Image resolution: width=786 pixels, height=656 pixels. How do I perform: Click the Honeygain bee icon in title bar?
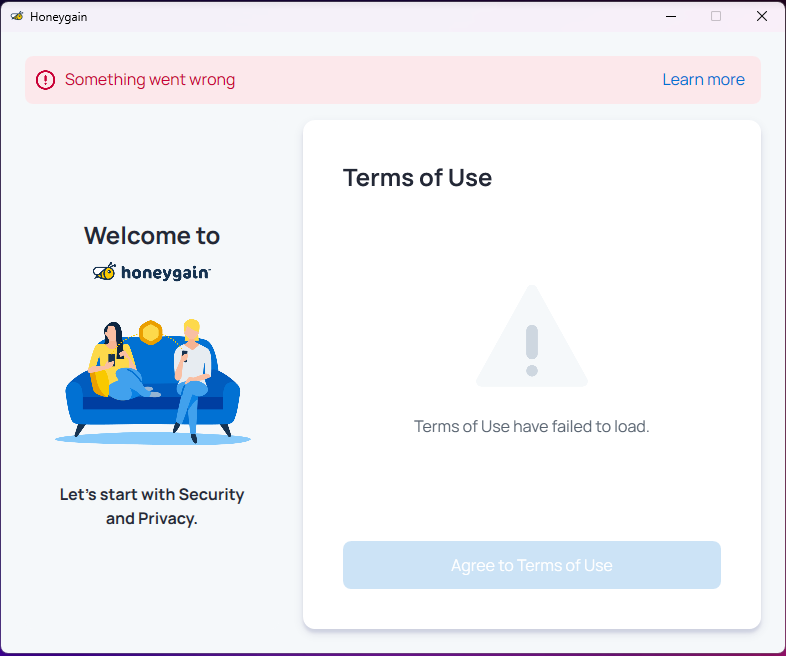[x=17, y=16]
